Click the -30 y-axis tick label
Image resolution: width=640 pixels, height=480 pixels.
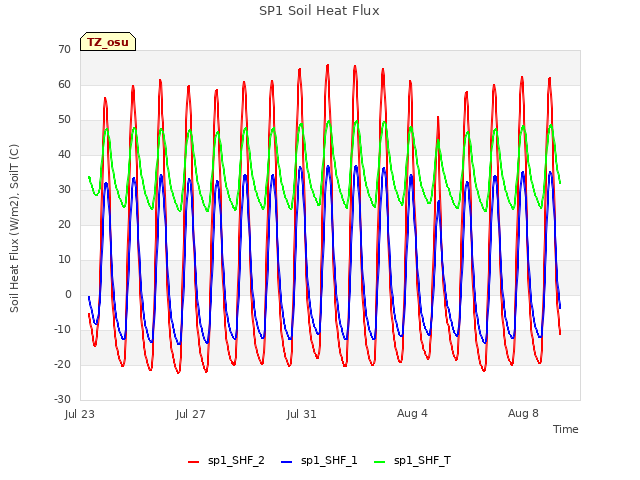(x=62, y=400)
